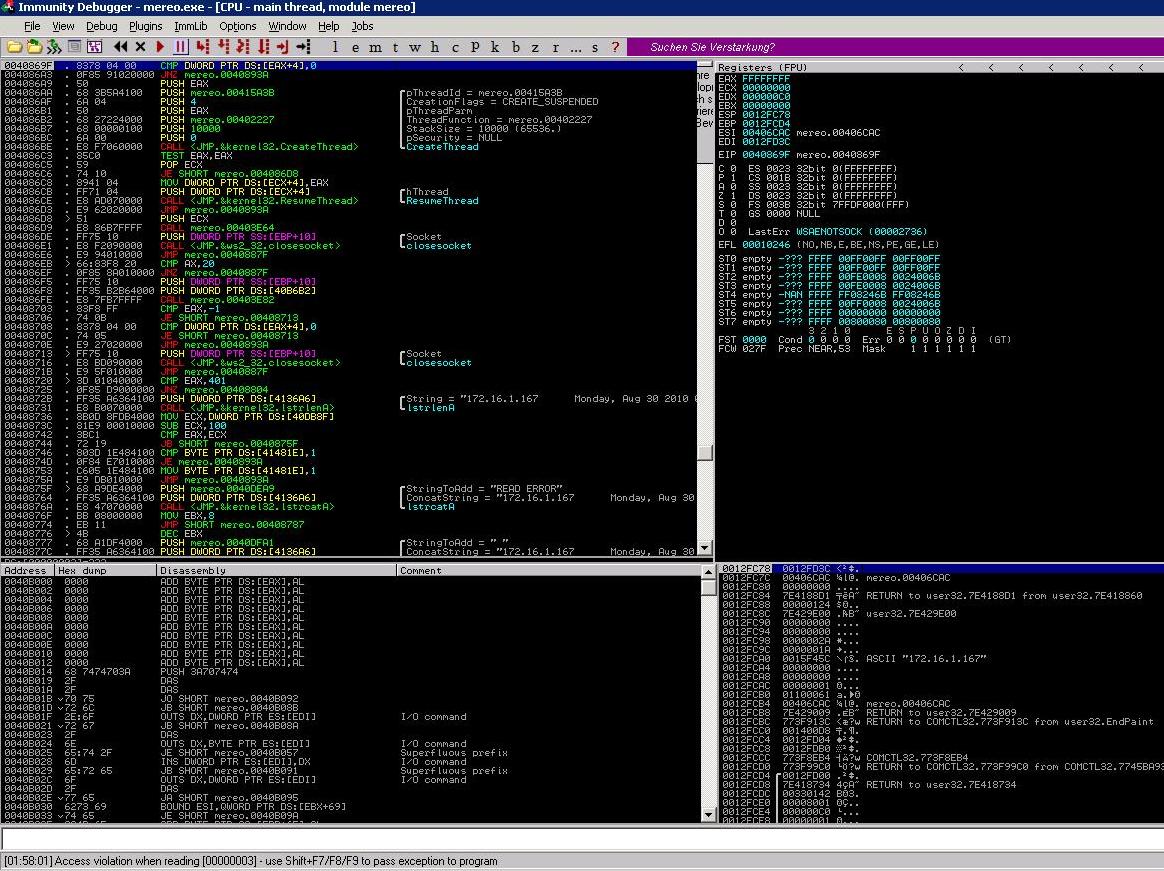Open help with the red question mark

[x=615, y=47]
